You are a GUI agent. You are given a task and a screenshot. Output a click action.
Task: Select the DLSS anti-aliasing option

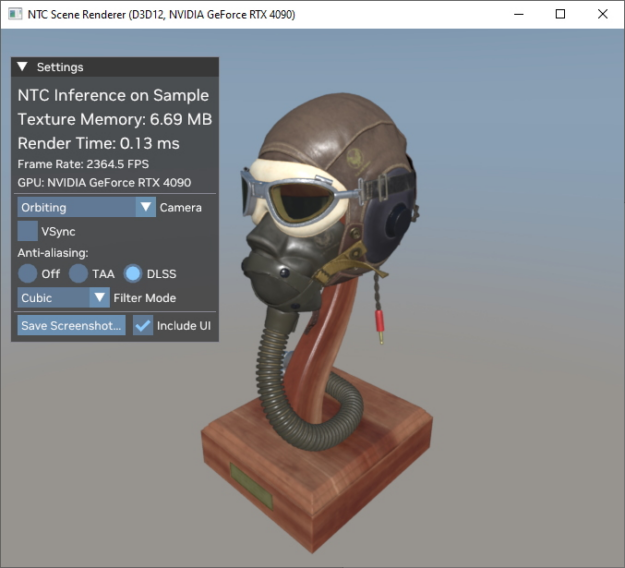click(133, 273)
